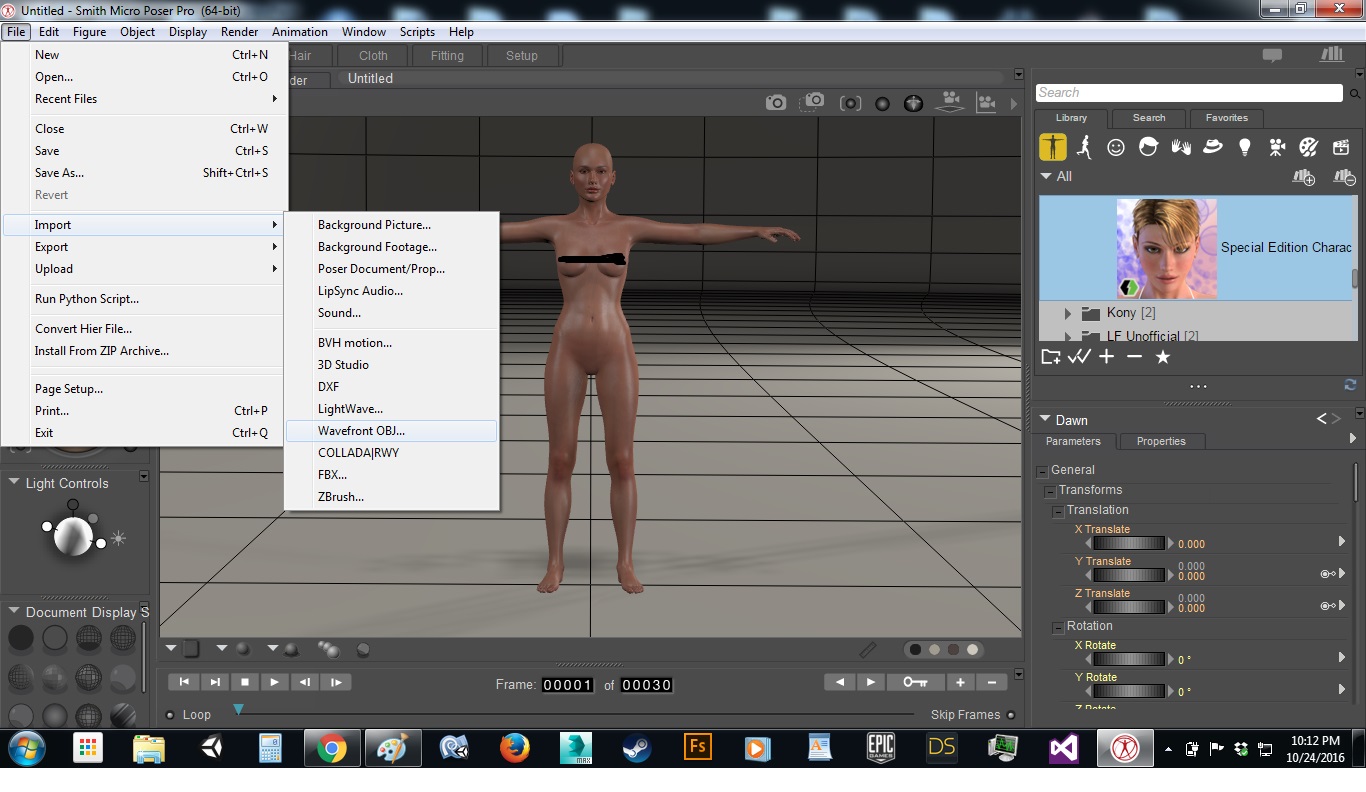
Task: Click the star icon to add to Favorites
Action: coord(1162,357)
